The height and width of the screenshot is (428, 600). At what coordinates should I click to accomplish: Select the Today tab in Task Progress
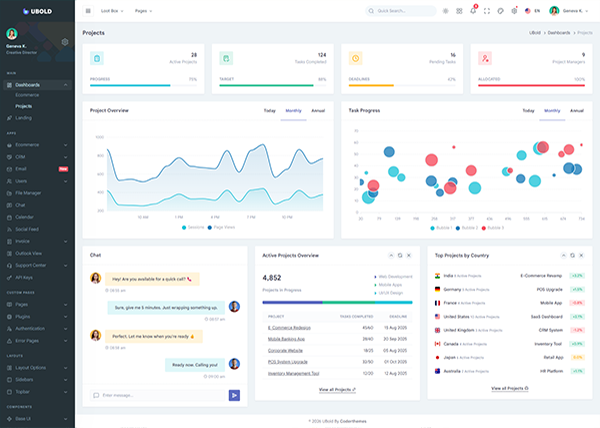529,110
